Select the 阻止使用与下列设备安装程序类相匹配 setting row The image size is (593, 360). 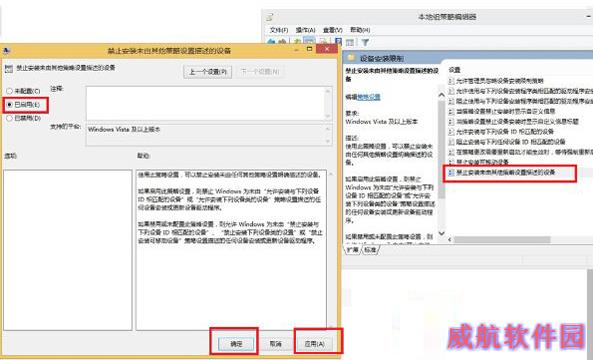point(520,101)
